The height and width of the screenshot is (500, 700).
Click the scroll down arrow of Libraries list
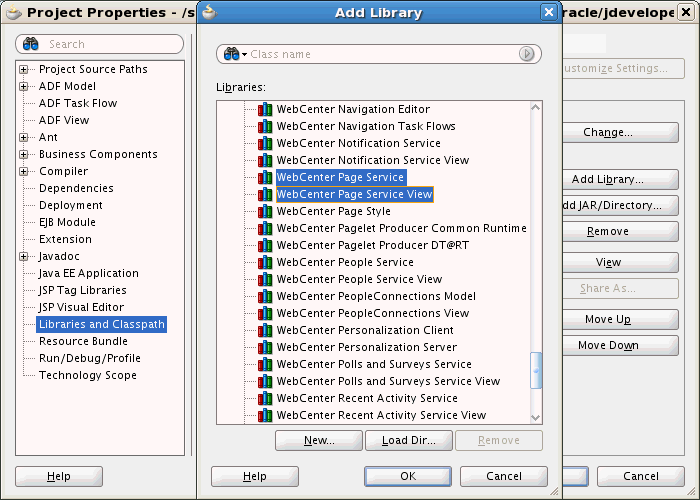(x=536, y=418)
